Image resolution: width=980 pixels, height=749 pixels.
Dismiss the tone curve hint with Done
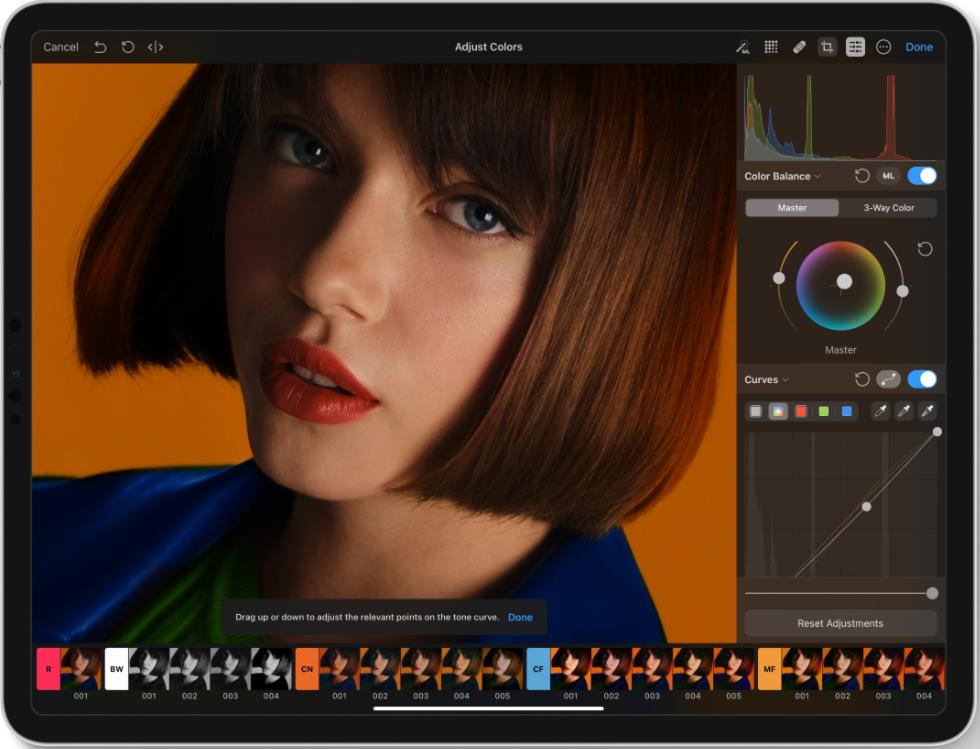520,617
